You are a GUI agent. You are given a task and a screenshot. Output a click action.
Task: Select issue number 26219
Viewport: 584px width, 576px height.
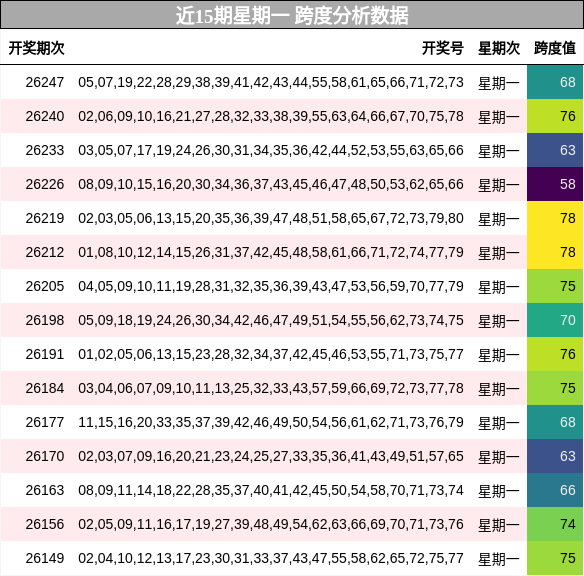coord(45,218)
